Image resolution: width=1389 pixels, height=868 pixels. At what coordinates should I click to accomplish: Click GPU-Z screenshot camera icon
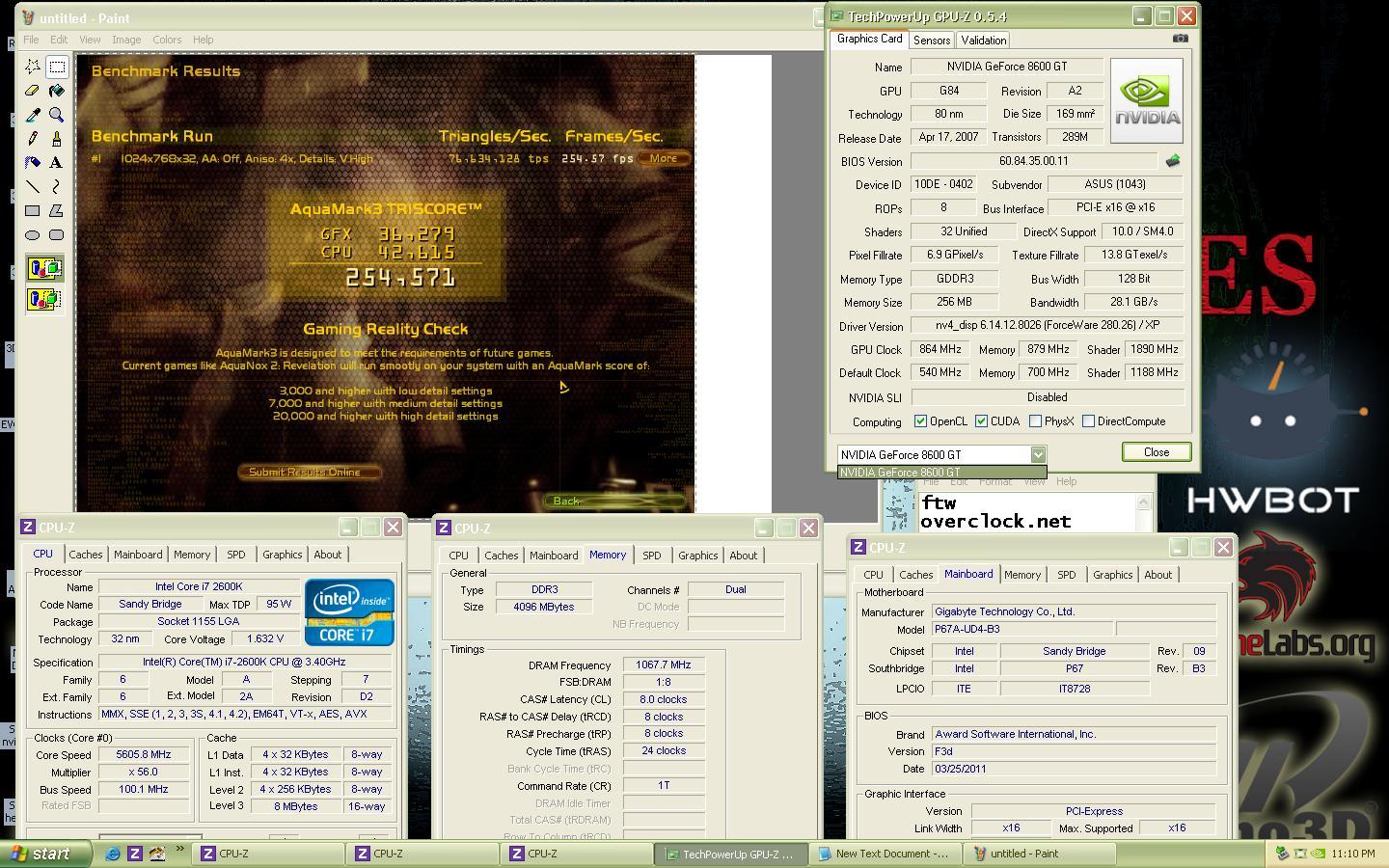coord(1180,39)
